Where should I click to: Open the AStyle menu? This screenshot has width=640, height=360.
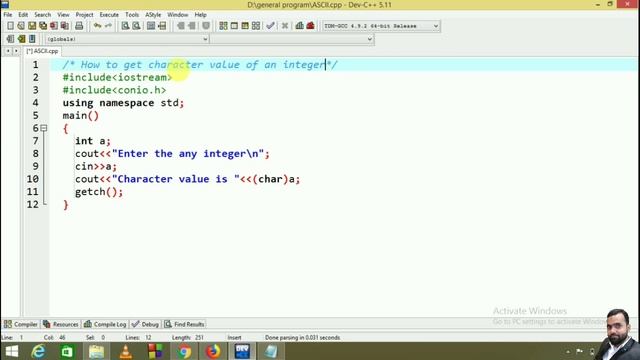153,15
